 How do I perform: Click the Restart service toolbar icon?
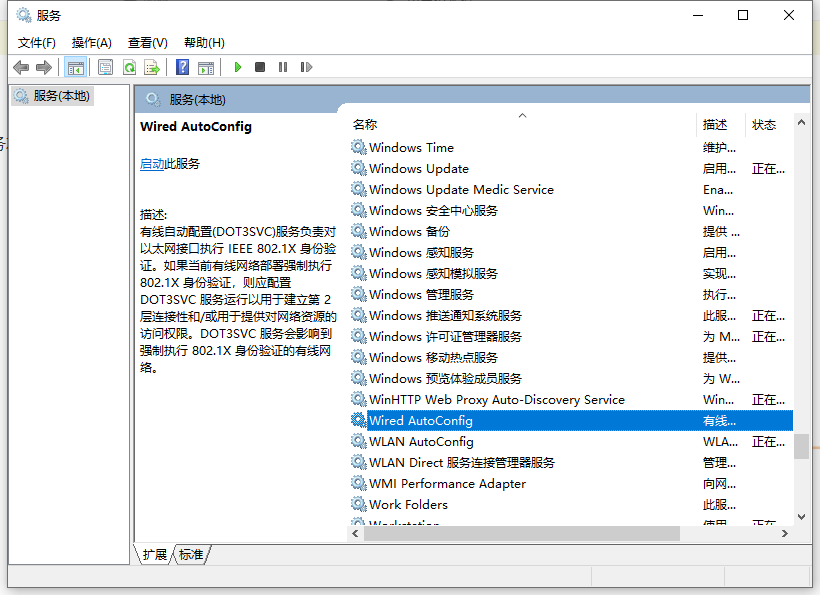pos(306,67)
